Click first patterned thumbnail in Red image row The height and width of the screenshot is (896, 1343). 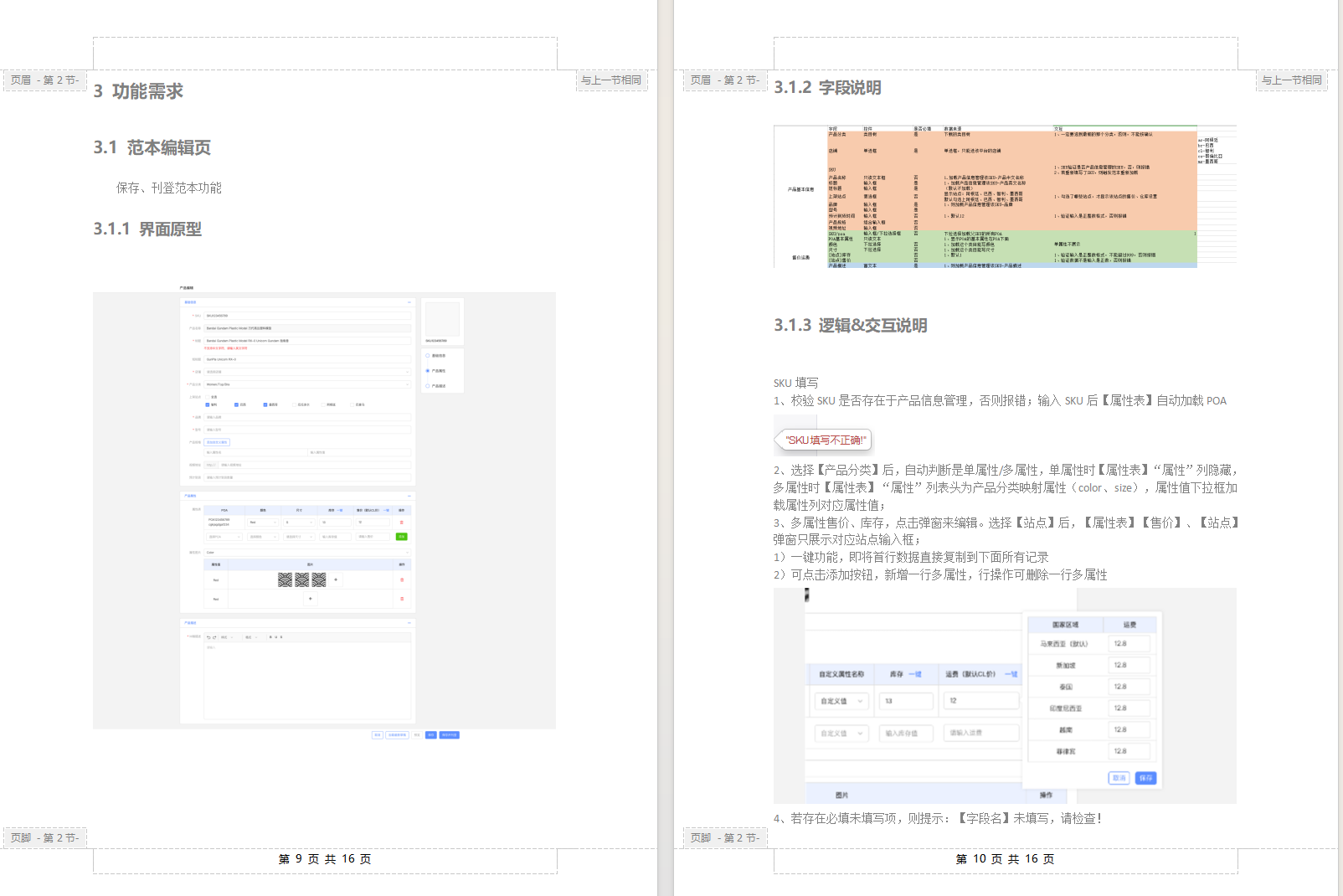point(285,579)
